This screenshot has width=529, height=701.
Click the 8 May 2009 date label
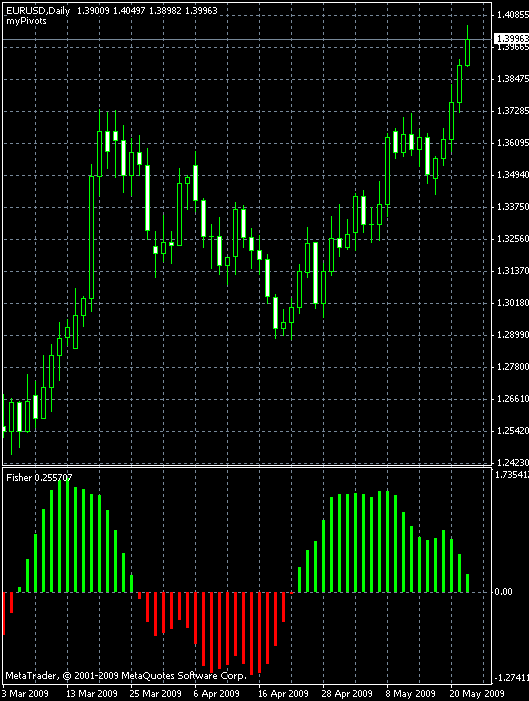point(411,693)
